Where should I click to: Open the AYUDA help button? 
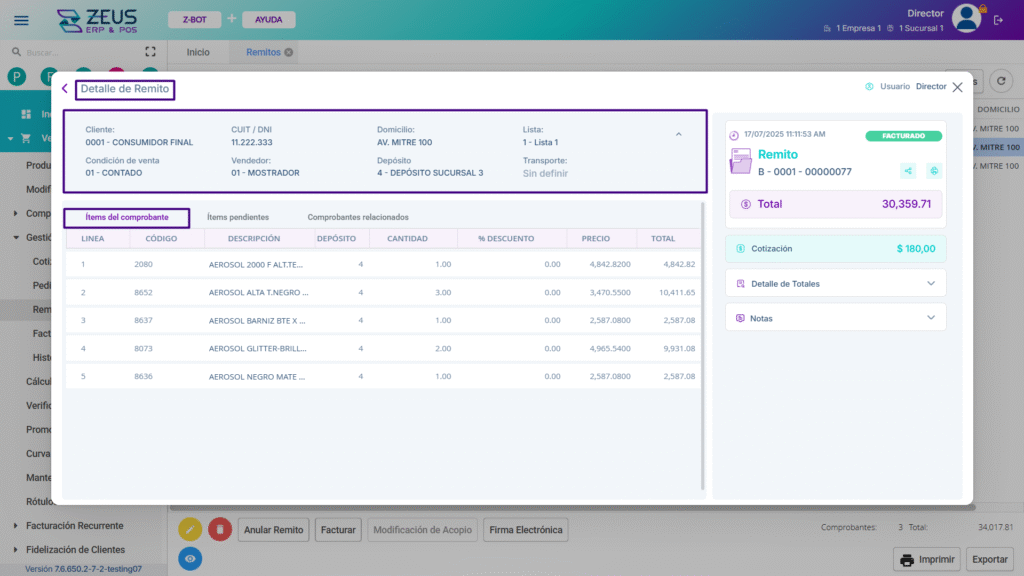(x=268, y=20)
